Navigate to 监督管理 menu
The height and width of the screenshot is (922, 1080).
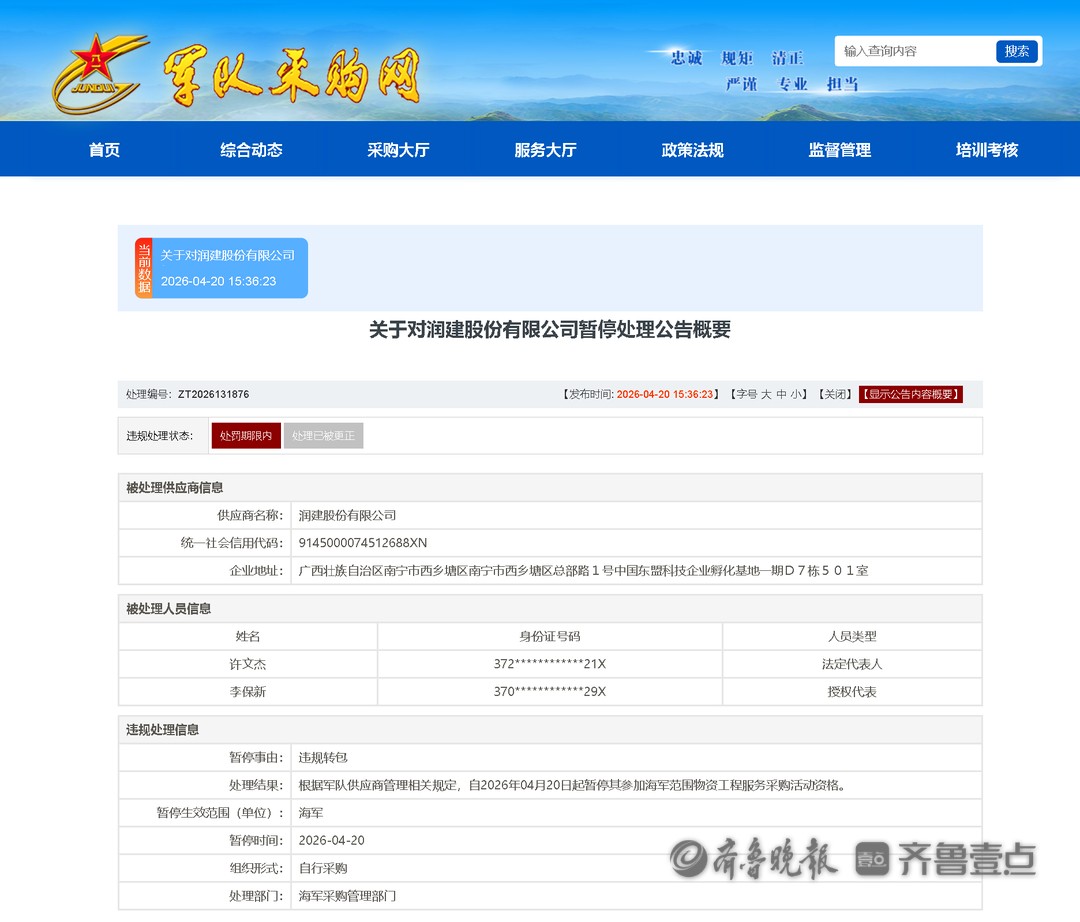click(839, 150)
